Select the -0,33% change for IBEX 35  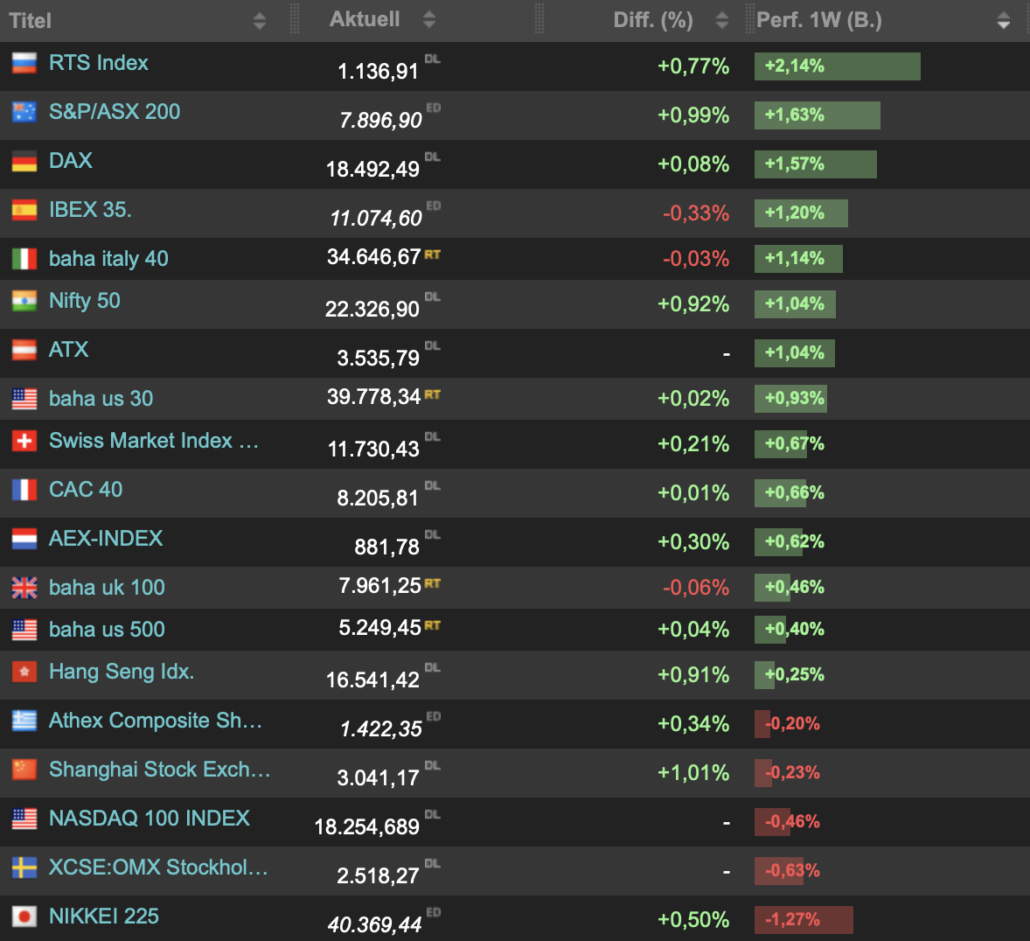[696, 213]
